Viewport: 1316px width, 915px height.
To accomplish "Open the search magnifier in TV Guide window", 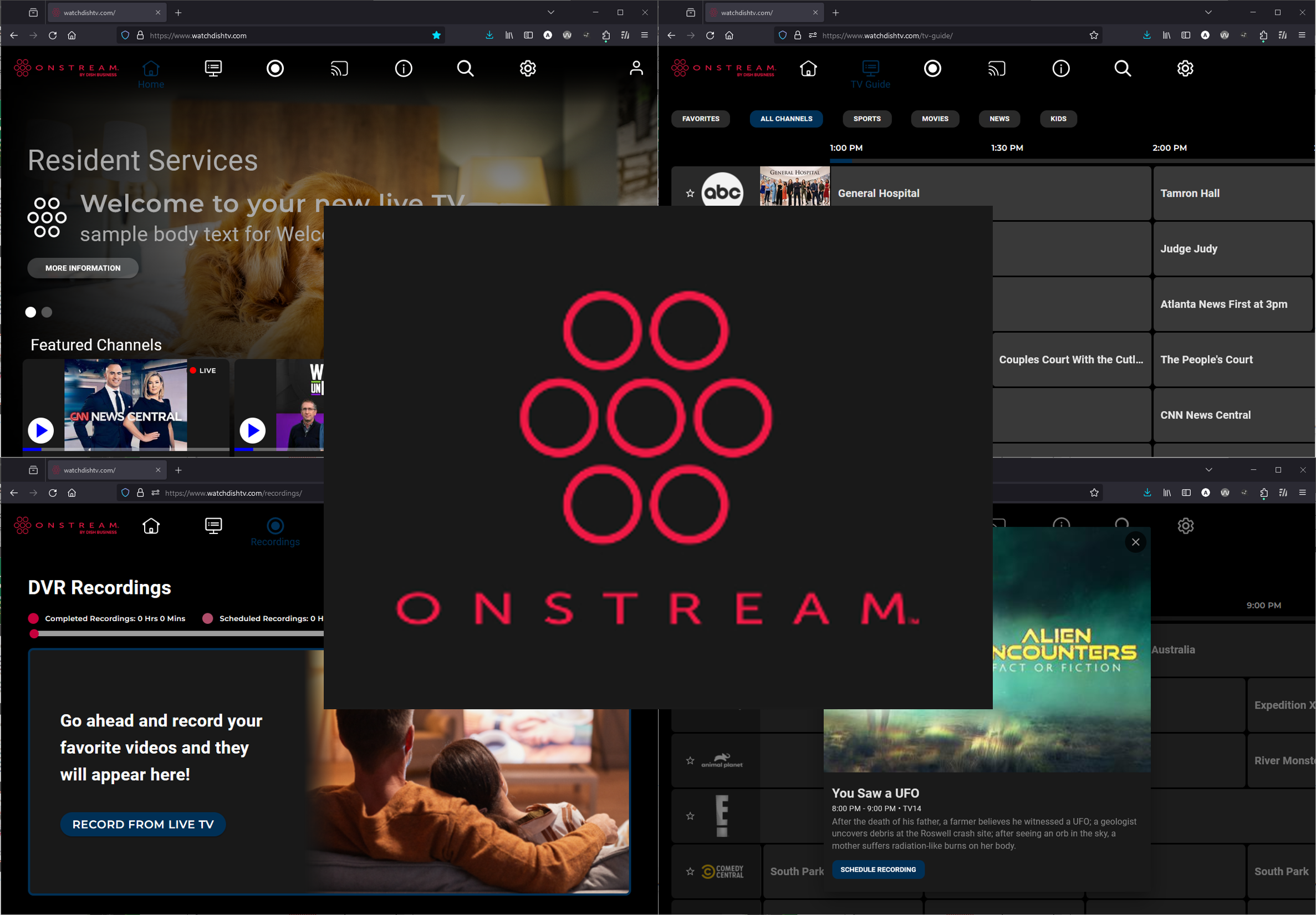I will [x=1123, y=69].
